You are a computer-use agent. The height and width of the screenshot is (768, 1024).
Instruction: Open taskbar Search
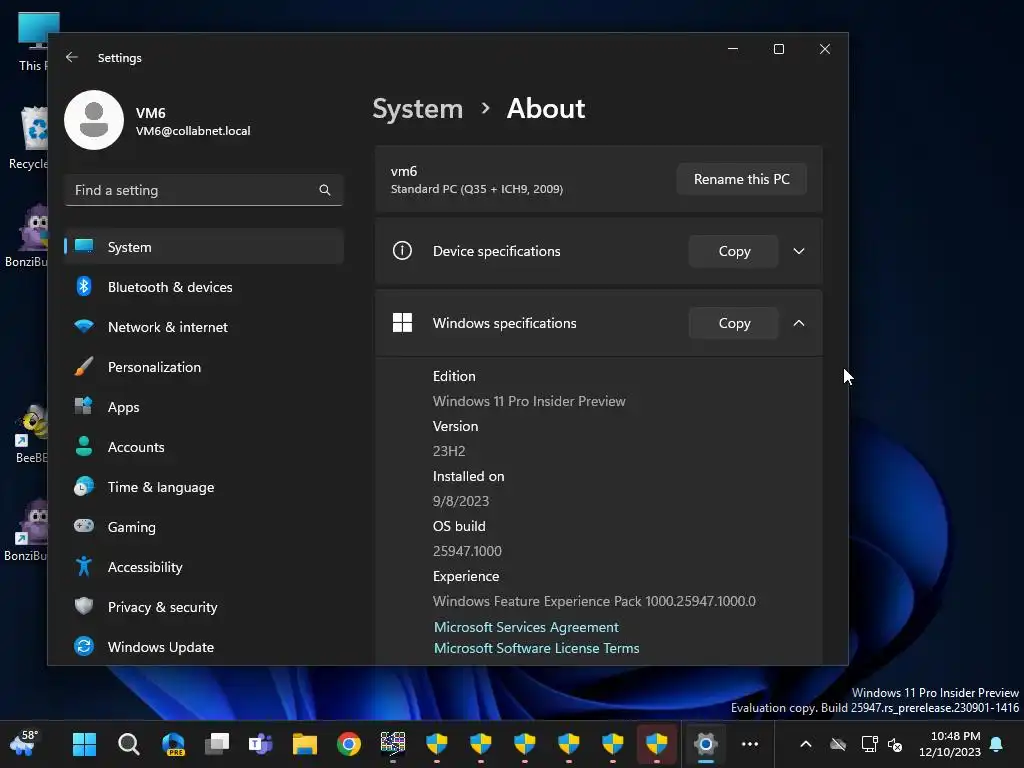[x=129, y=744]
